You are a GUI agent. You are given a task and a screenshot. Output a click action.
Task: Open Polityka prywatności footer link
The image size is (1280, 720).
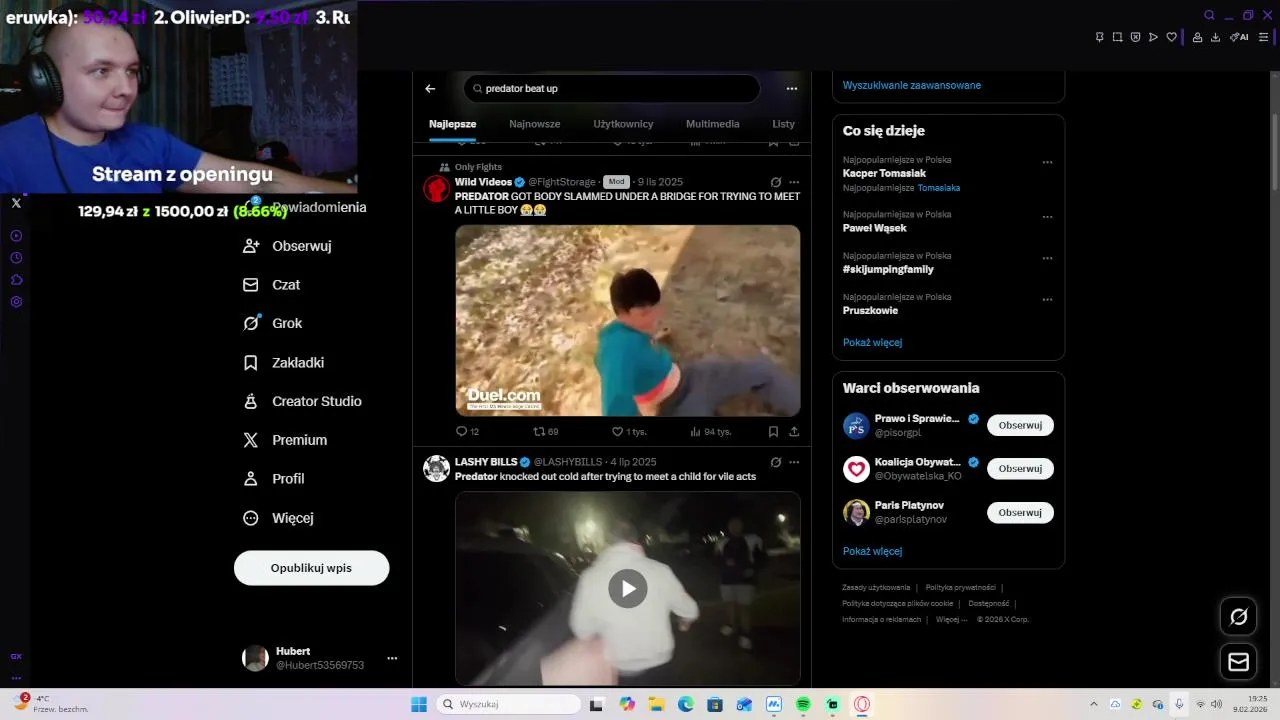coord(960,587)
